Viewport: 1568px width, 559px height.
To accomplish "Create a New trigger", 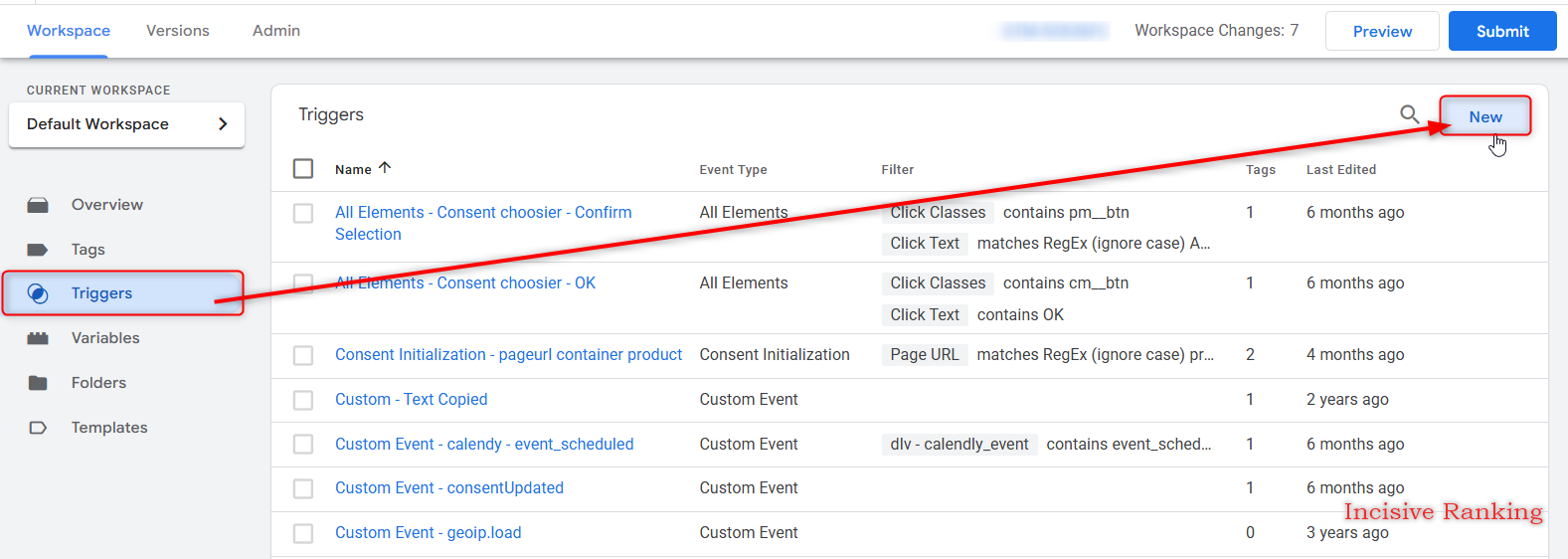I will coord(1485,116).
